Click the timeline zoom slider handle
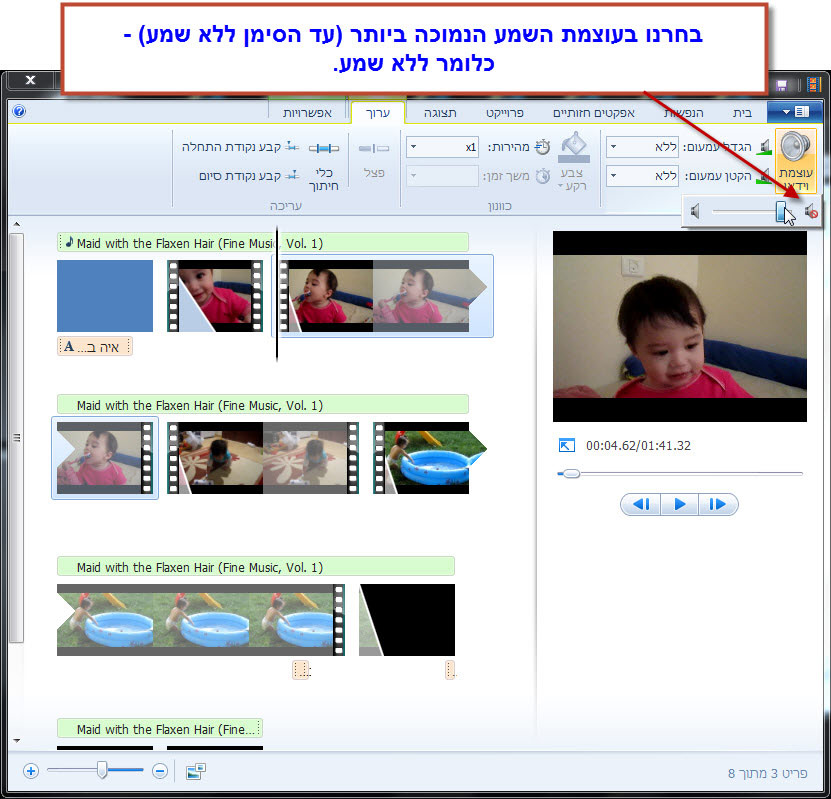 pos(102,770)
